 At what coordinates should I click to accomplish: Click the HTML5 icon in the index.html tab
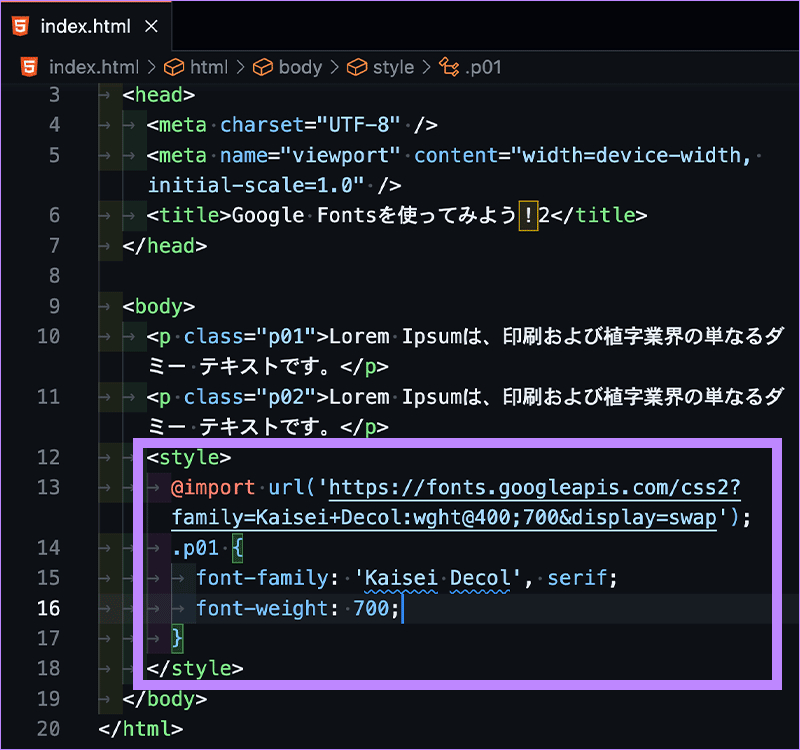click(x=18, y=26)
